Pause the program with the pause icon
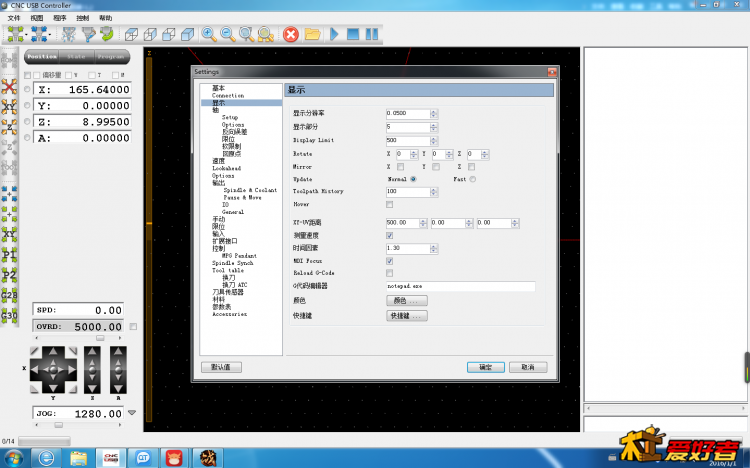This screenshot has width=750, height=468. 372,34
